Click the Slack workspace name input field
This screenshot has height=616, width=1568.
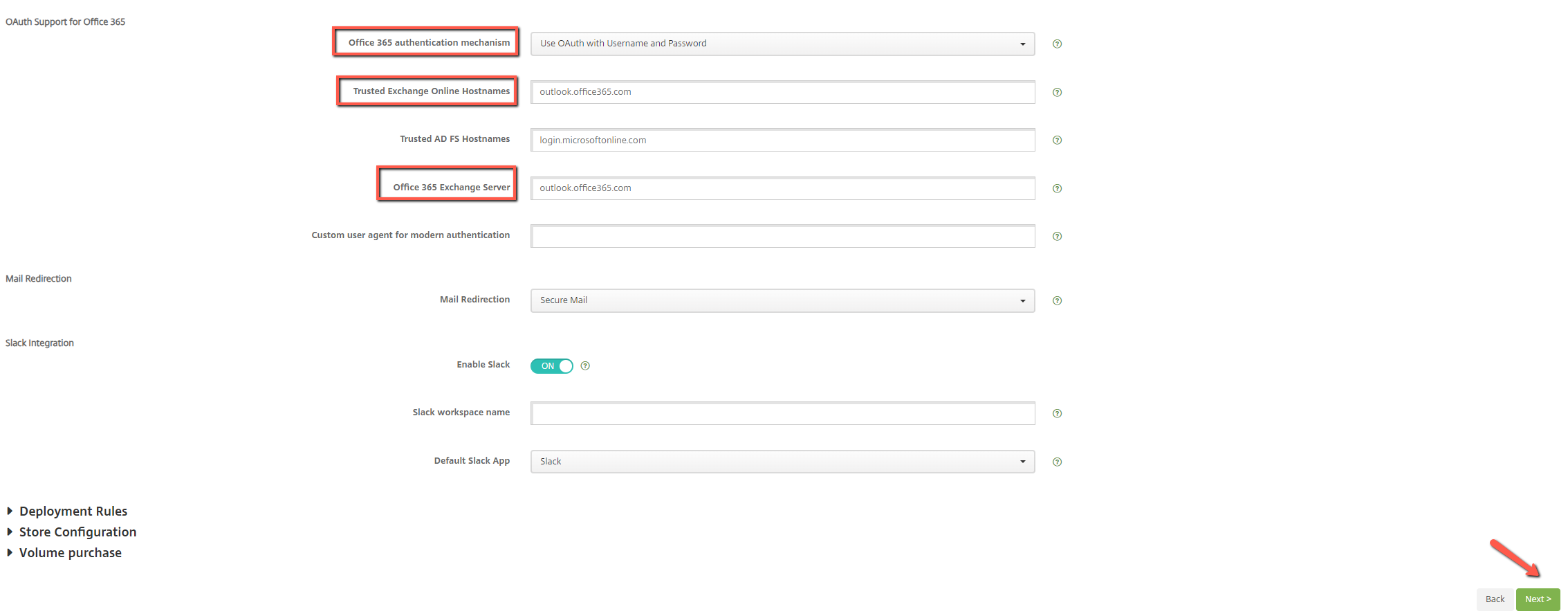(782, 413)
